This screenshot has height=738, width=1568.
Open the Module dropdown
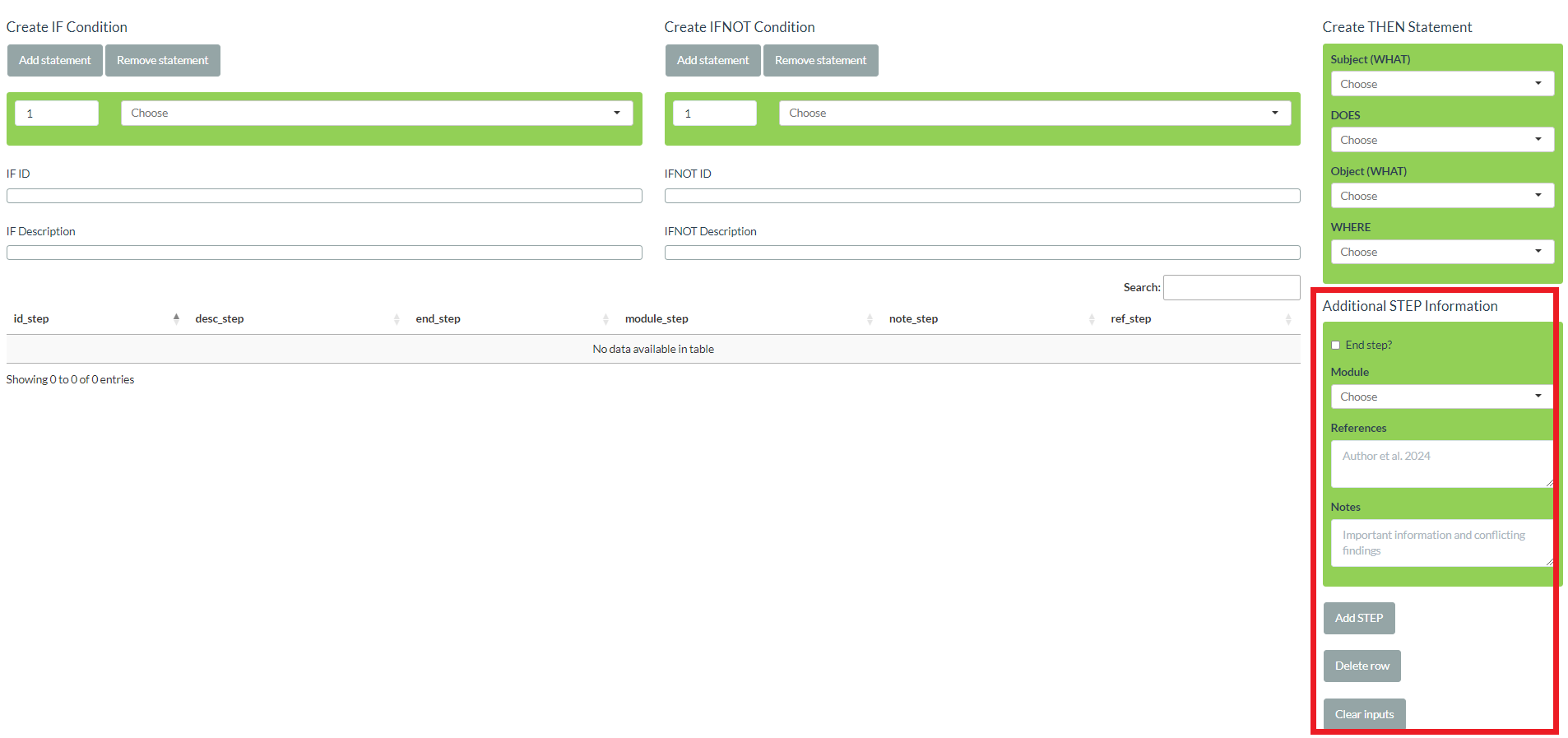coord(1441,397)
